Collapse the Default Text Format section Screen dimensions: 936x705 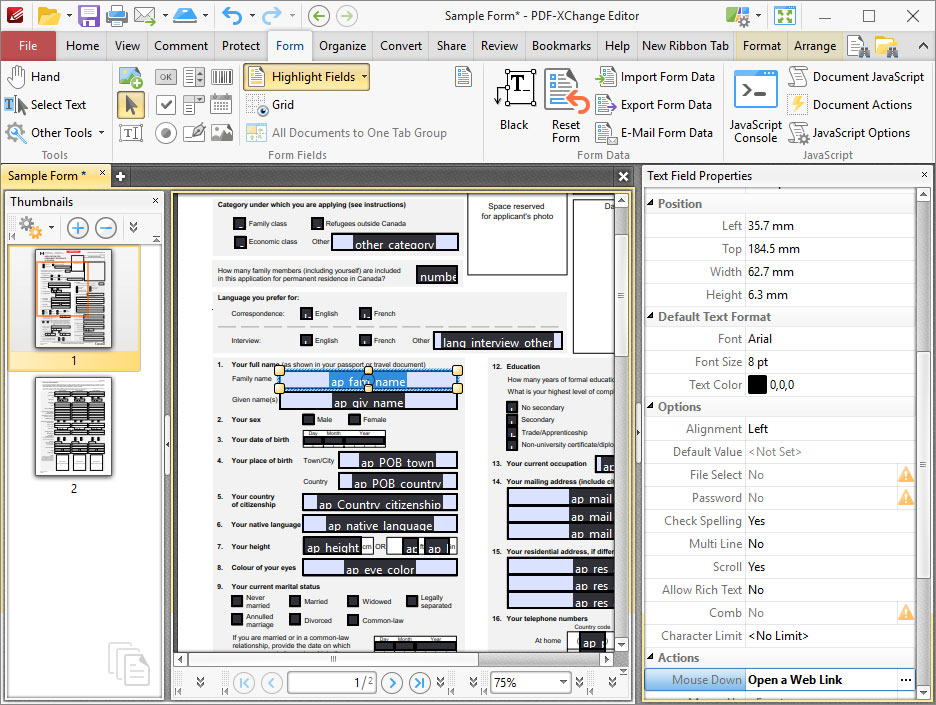click(651, 316)
